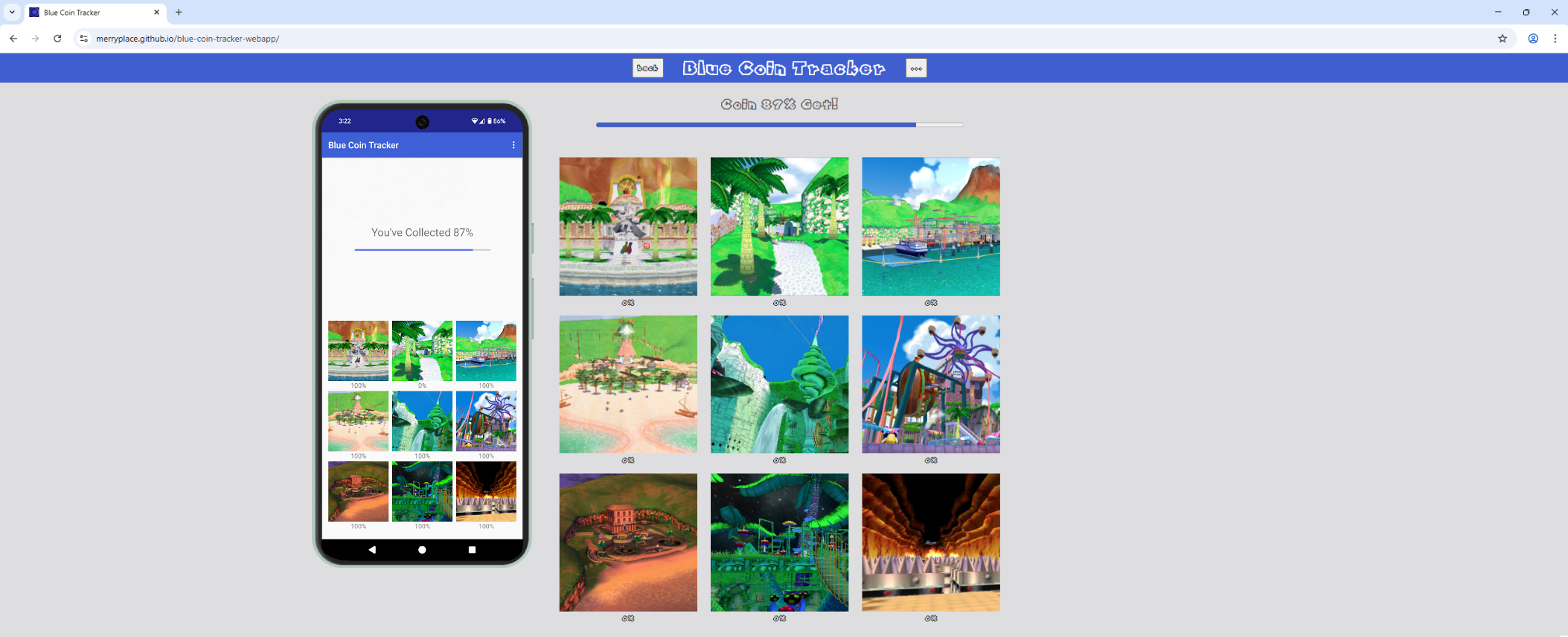1568x637 pixels.
Task: Tap the phone's palm tree path thumbnail showing 0%
Action: [x=422, y=350]
